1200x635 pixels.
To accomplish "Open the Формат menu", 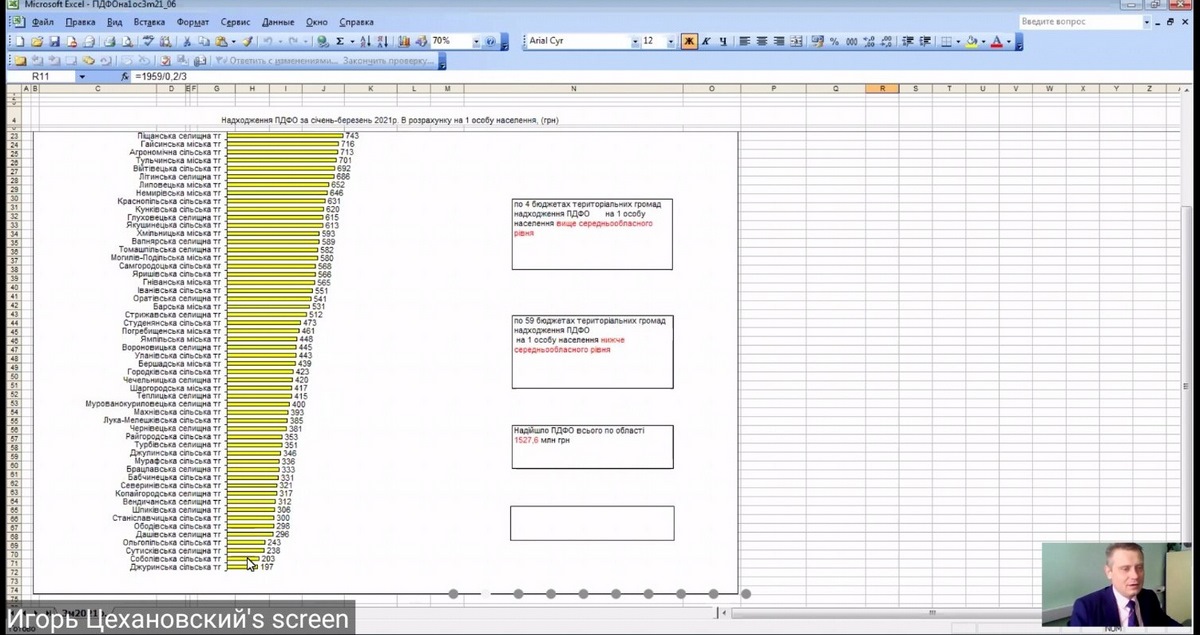I will click(192, 21).
